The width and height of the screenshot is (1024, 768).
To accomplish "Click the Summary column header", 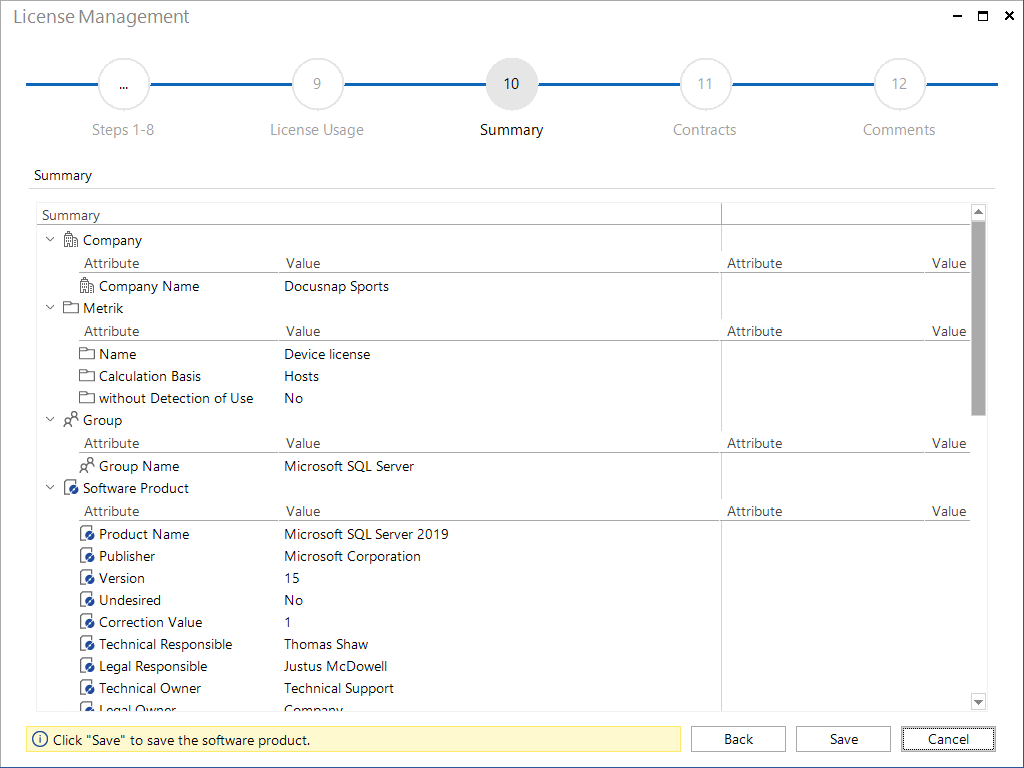I will click(x=379, y=215).
